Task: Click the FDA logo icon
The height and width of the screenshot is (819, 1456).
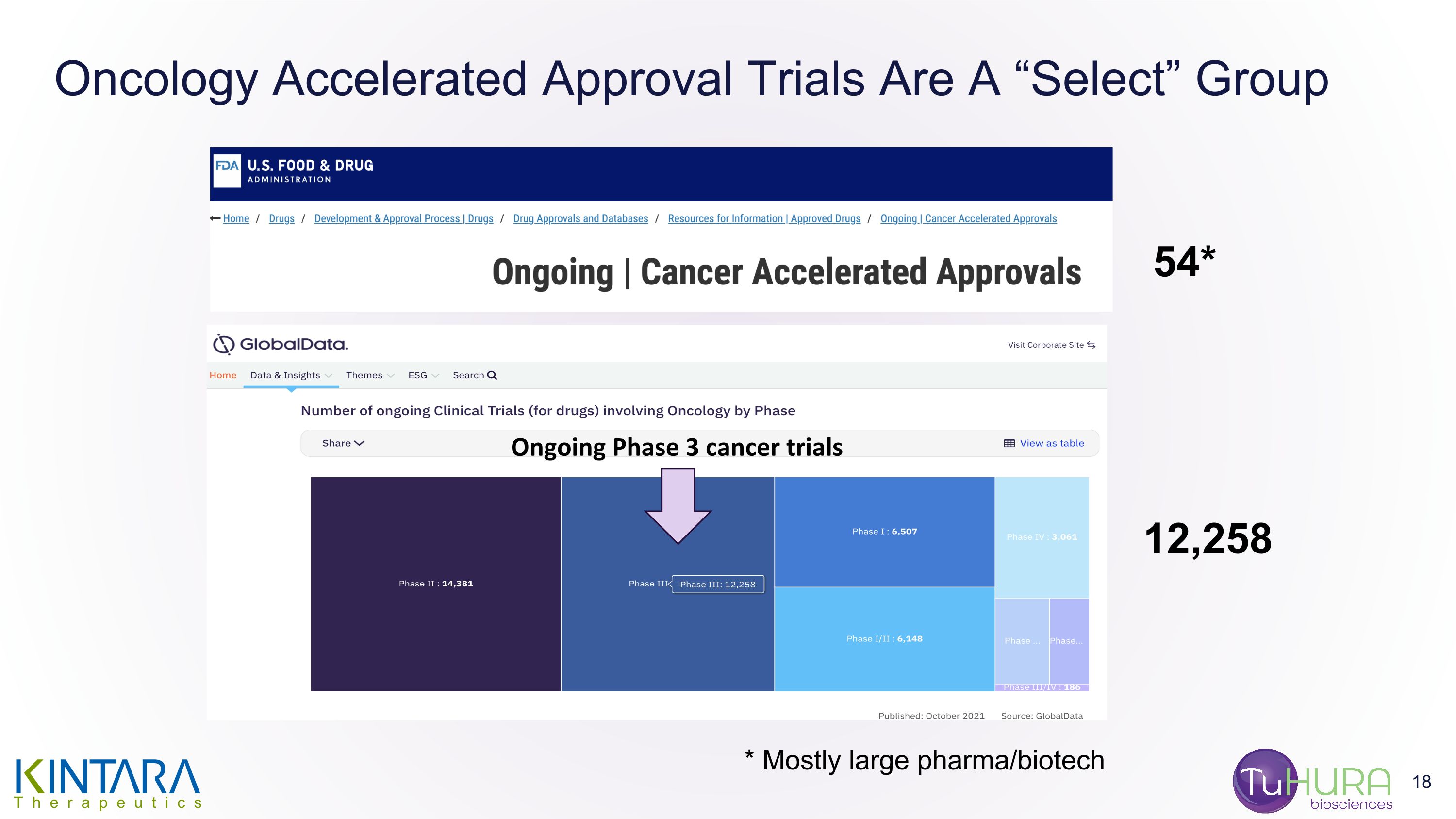Action: point(227,171)
